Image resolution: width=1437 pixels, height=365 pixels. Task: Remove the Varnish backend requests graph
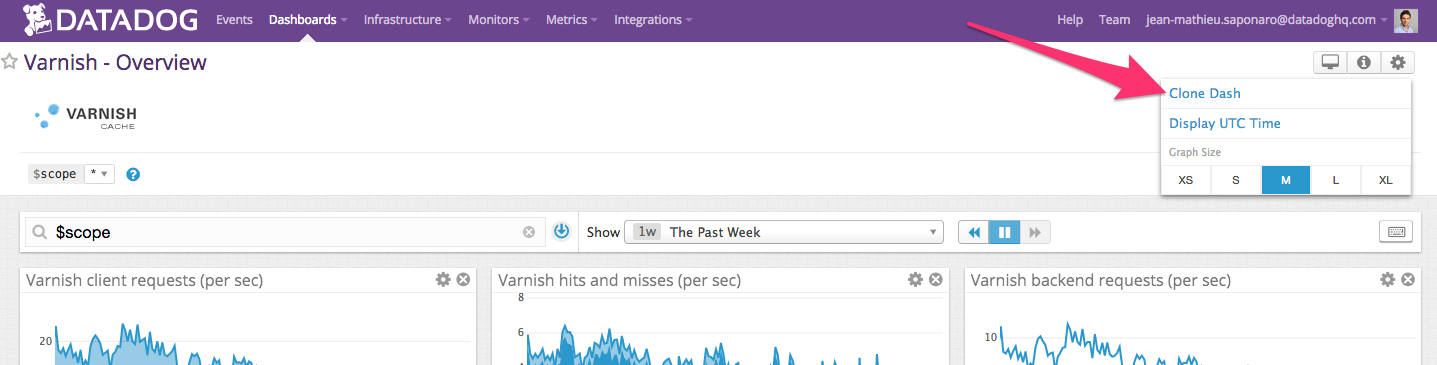(1407, 280)
